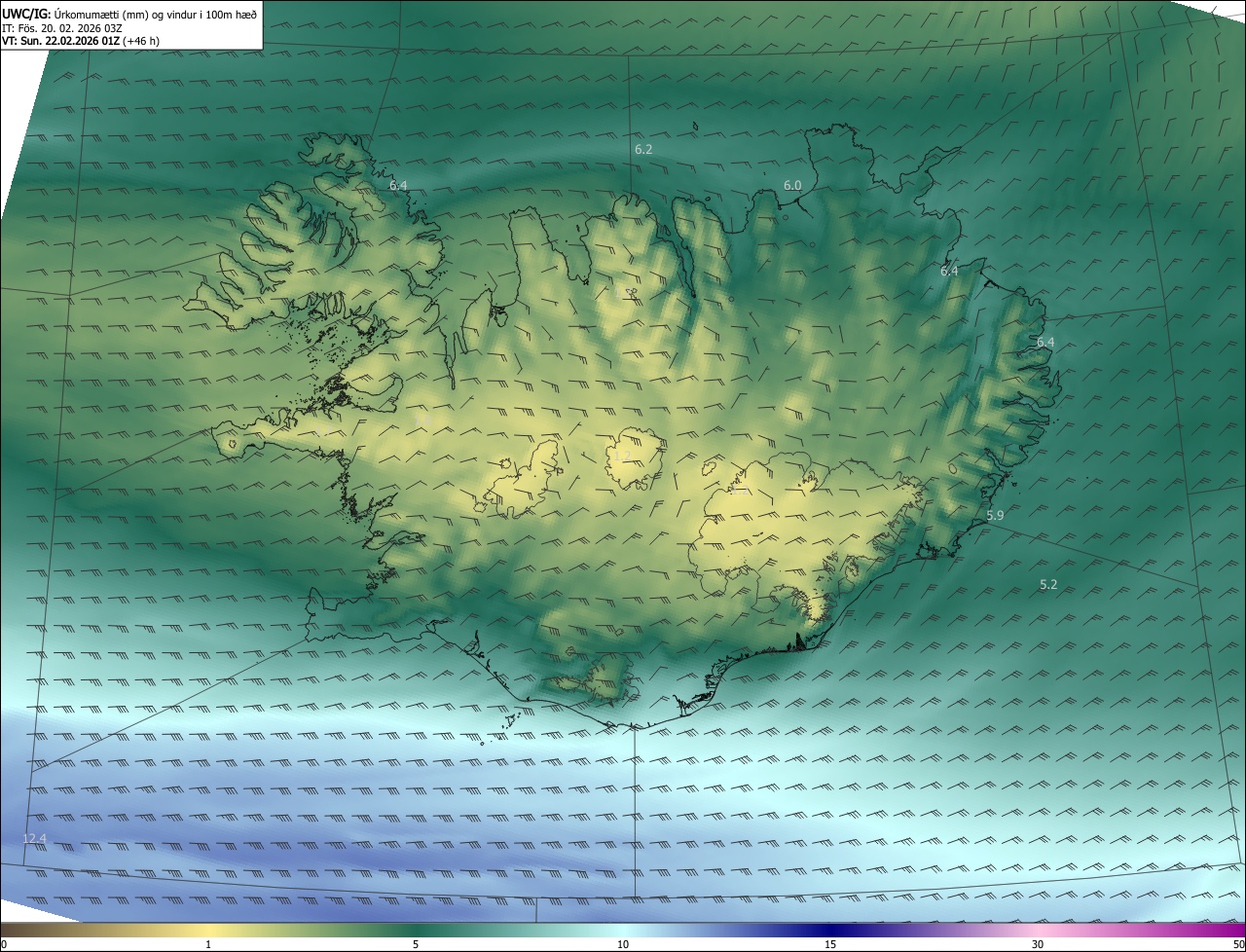Click the 6.0 precipitation value label
This screenshot has width=1246, height=952.
pos(792,185)
